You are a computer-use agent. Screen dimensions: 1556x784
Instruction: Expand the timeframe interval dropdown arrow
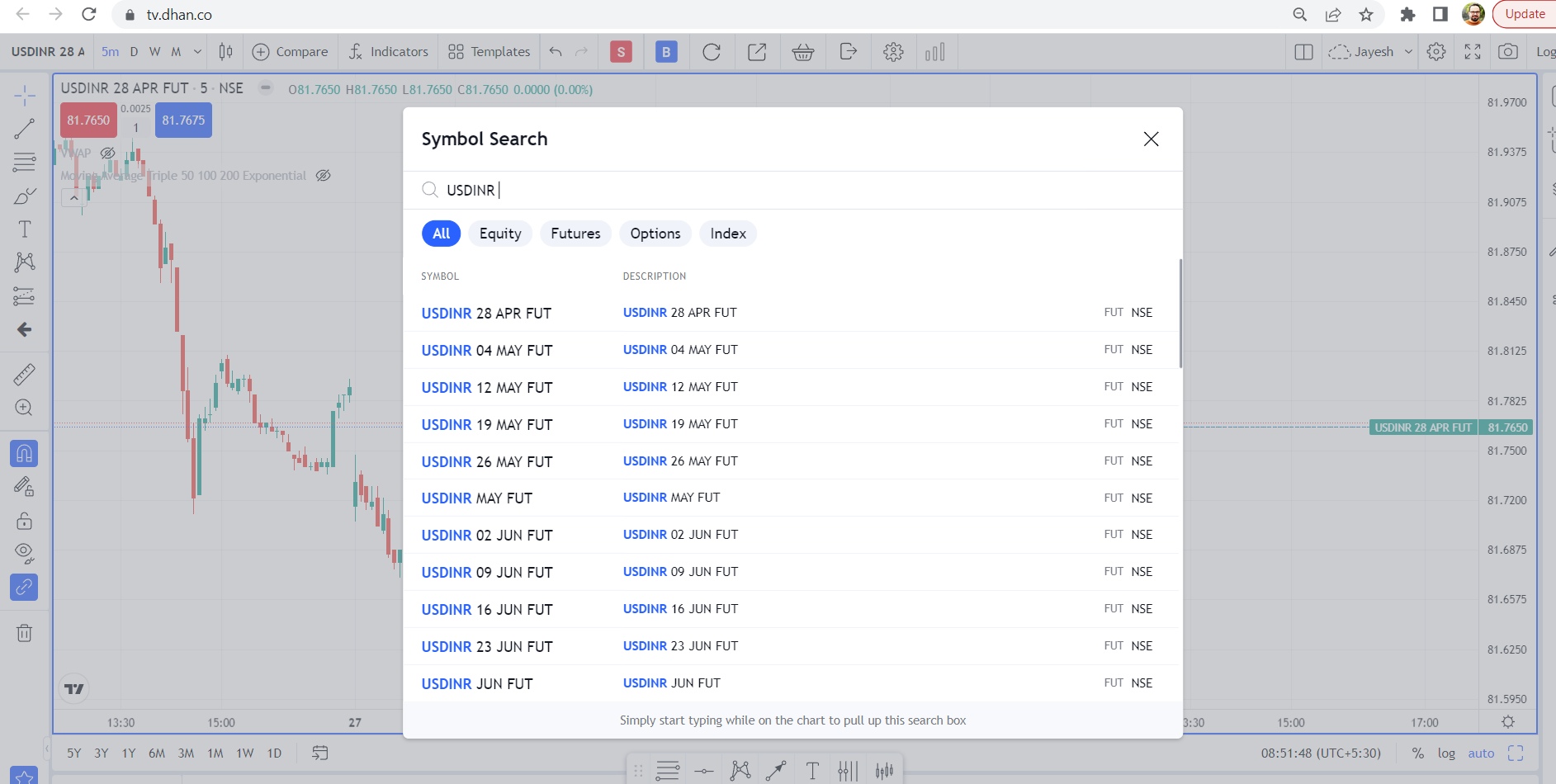(x=197, y=52)
